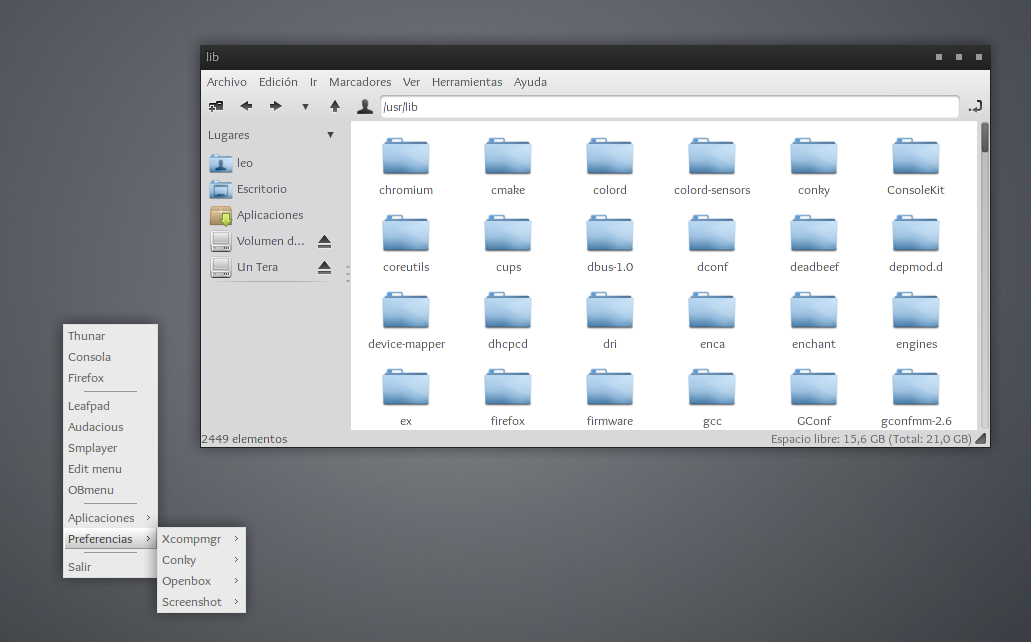Viewport: 1031px width, 642px height.
Task: Expand the Screenshot submenu
Action: point(201,602)
